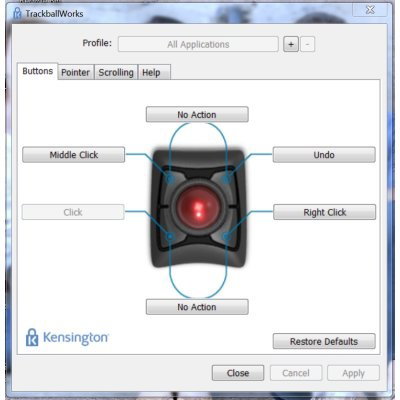The image size is (400, 400).
Task: Select the bottom-left trackball button marker
Action: 170,236
